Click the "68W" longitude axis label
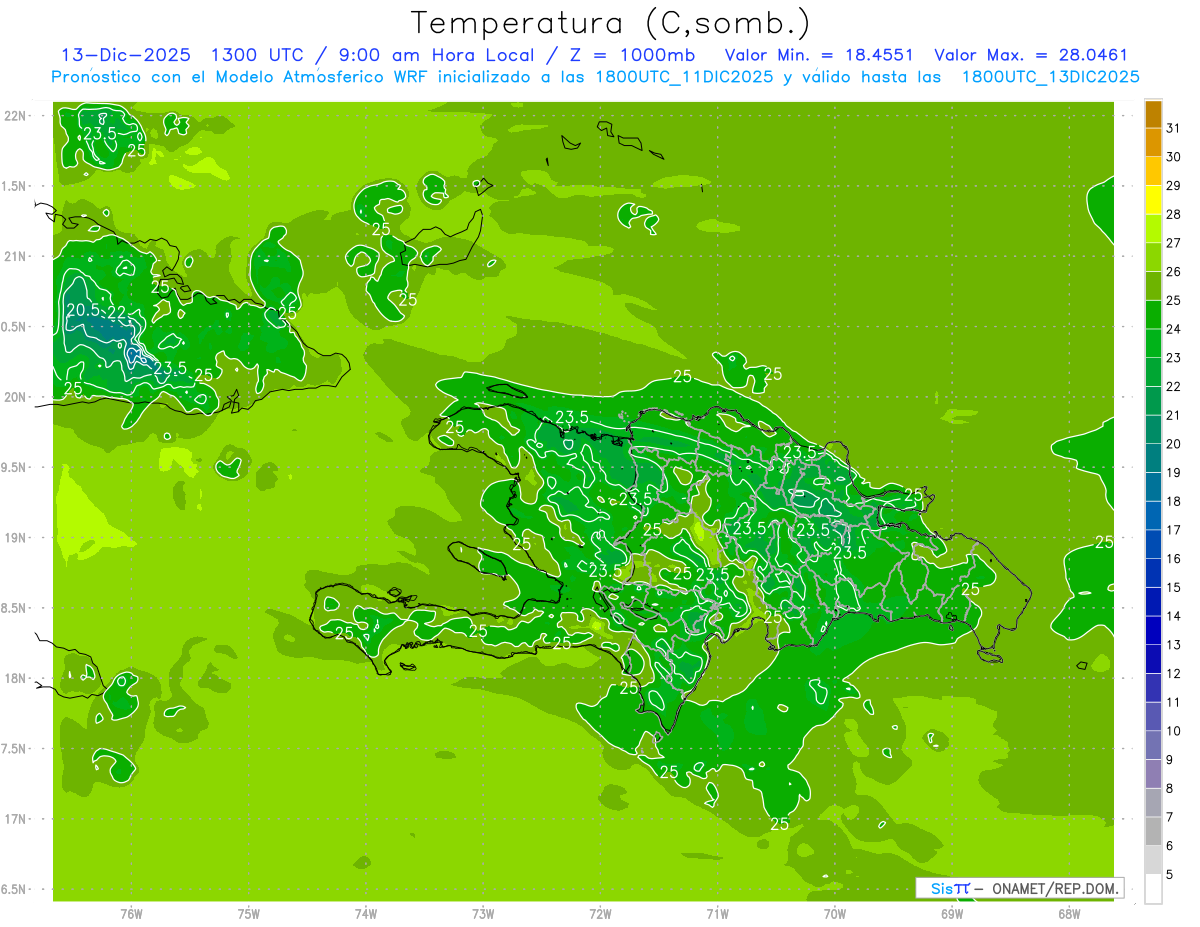The width and height of the screenshot is (1200, 927). pyautogui.click(x=1069, y=913)
